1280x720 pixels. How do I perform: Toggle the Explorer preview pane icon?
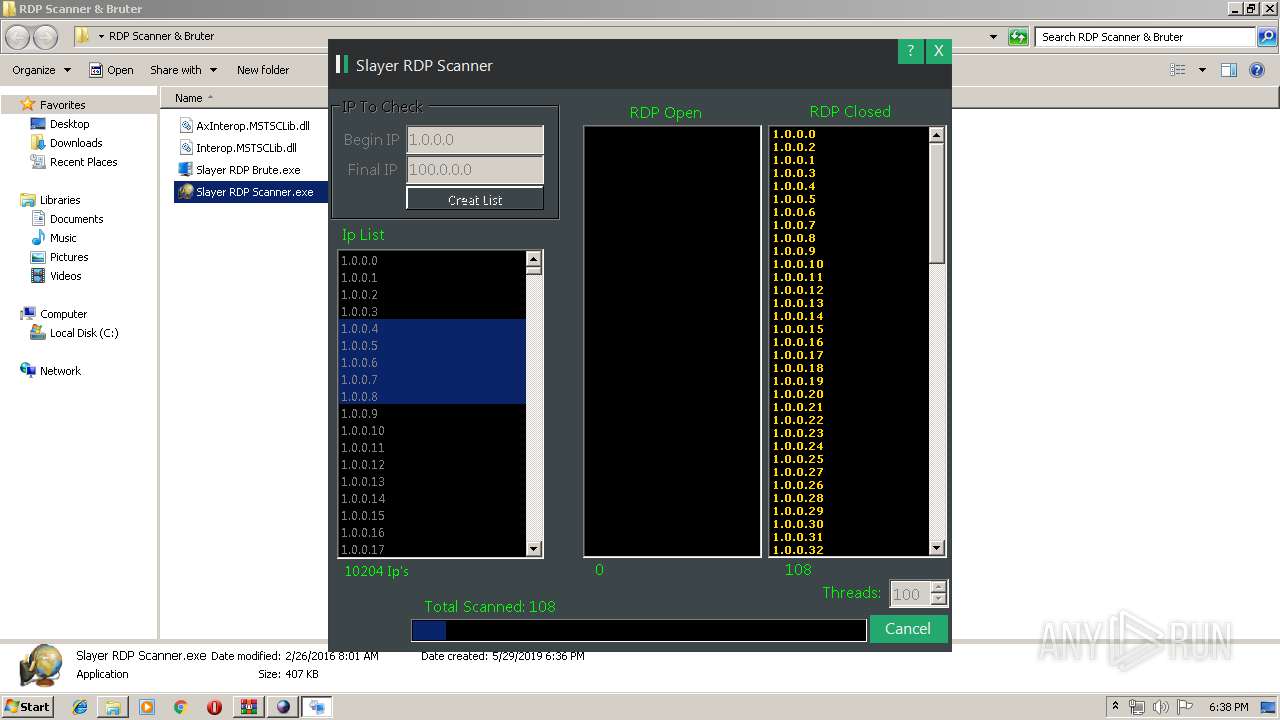pos(1229,70)
